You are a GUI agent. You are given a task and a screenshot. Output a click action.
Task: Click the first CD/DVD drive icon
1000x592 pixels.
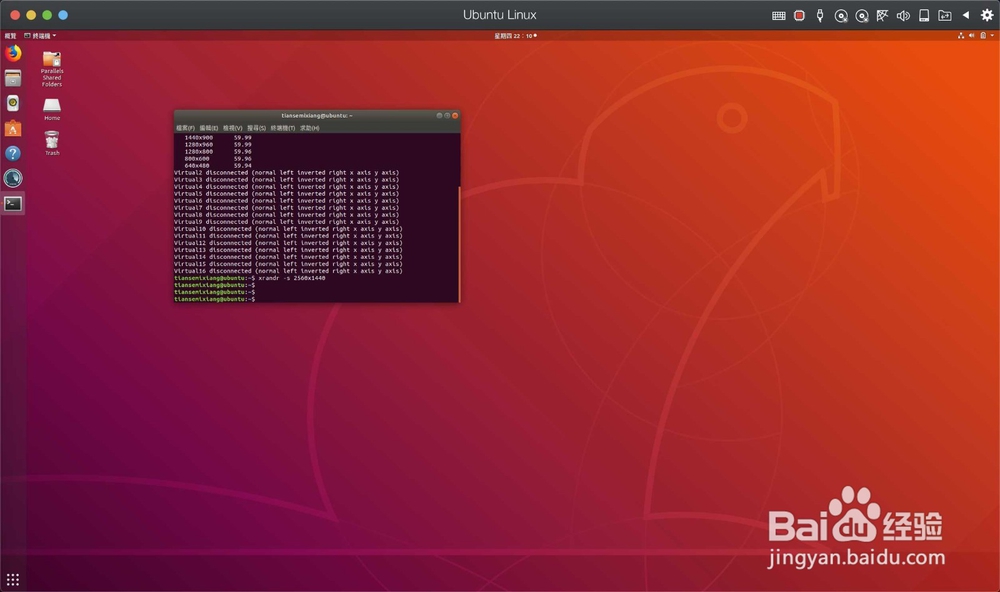click(x=841, y=16)
